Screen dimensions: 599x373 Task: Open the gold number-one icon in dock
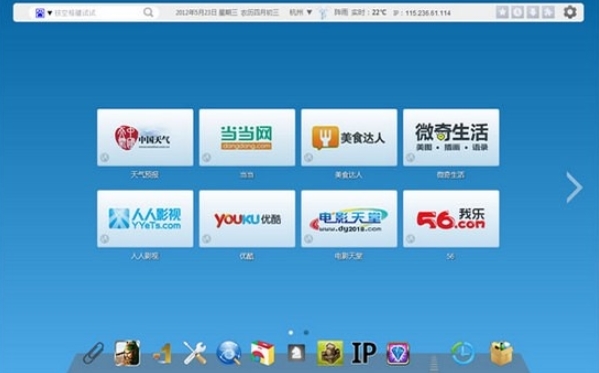click(x=163, y=354)
